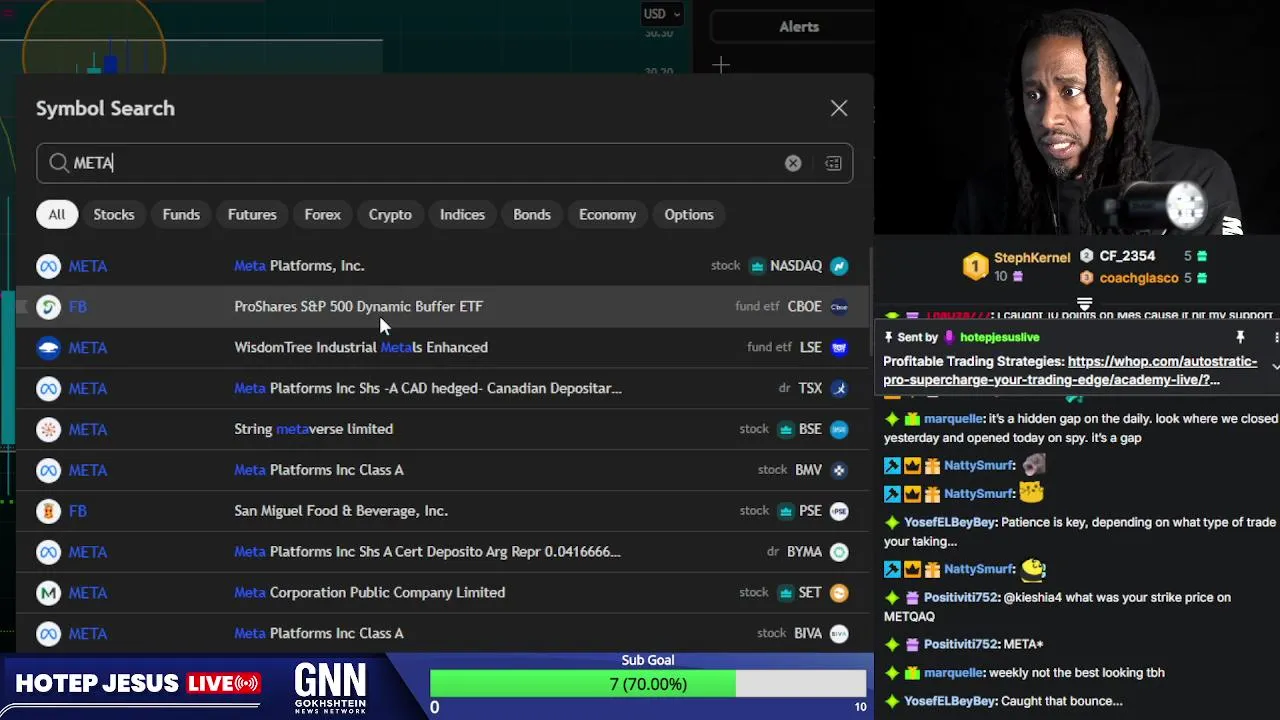Expand the pinned message chevron
This screenshot has width=1280, height=720.
tap(1275, 367)
